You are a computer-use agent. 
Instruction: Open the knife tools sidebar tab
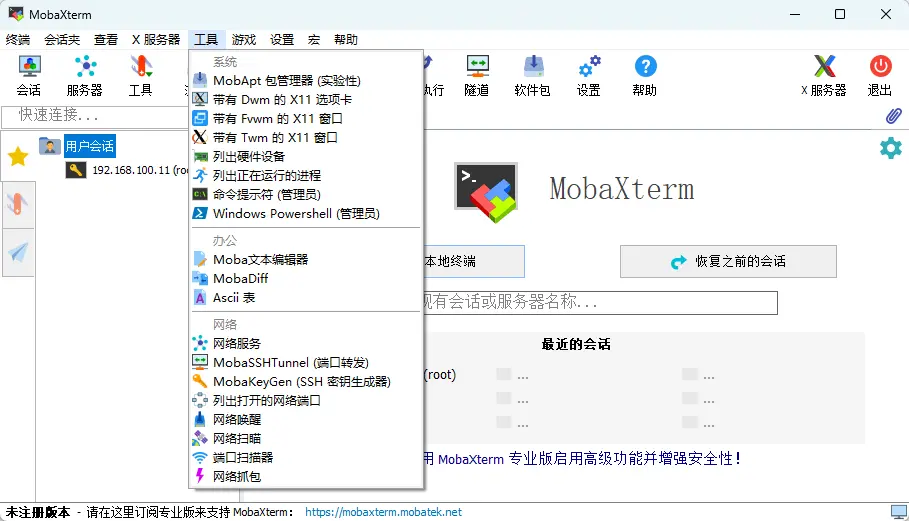(x=18, y=204)
